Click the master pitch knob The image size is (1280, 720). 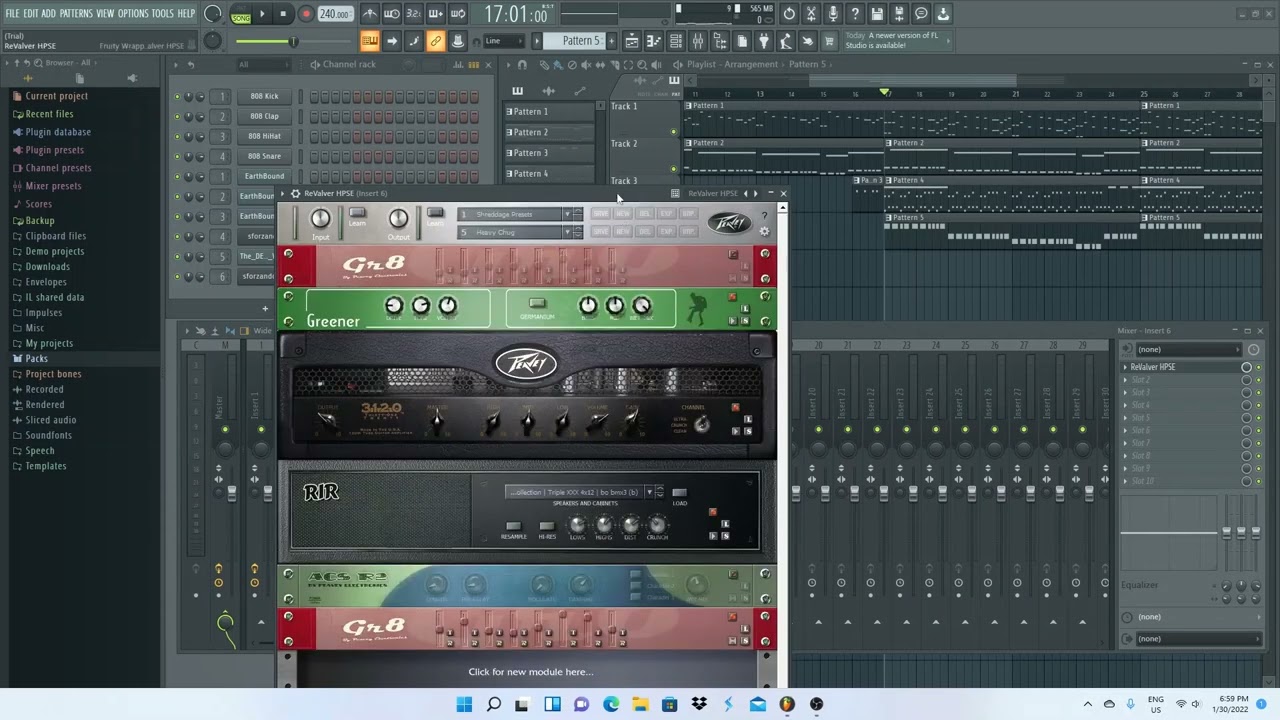tap(212, 40)
